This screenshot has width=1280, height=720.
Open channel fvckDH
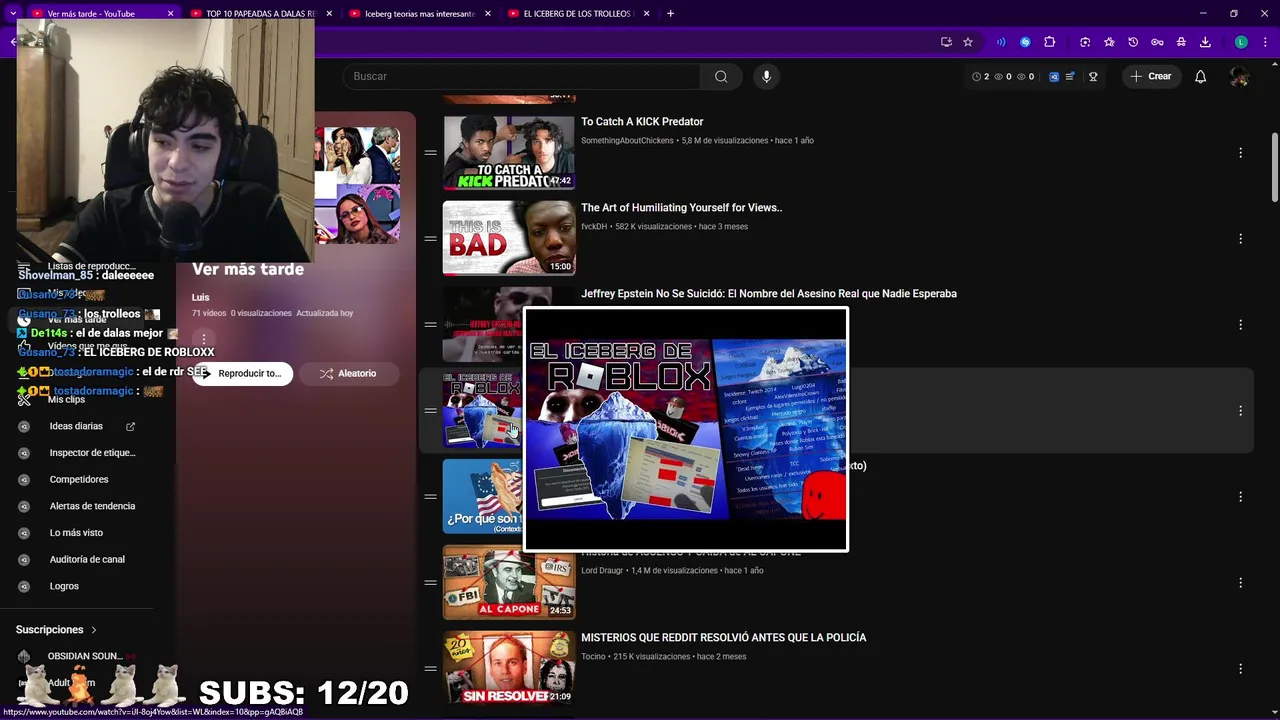coord(594,227)
